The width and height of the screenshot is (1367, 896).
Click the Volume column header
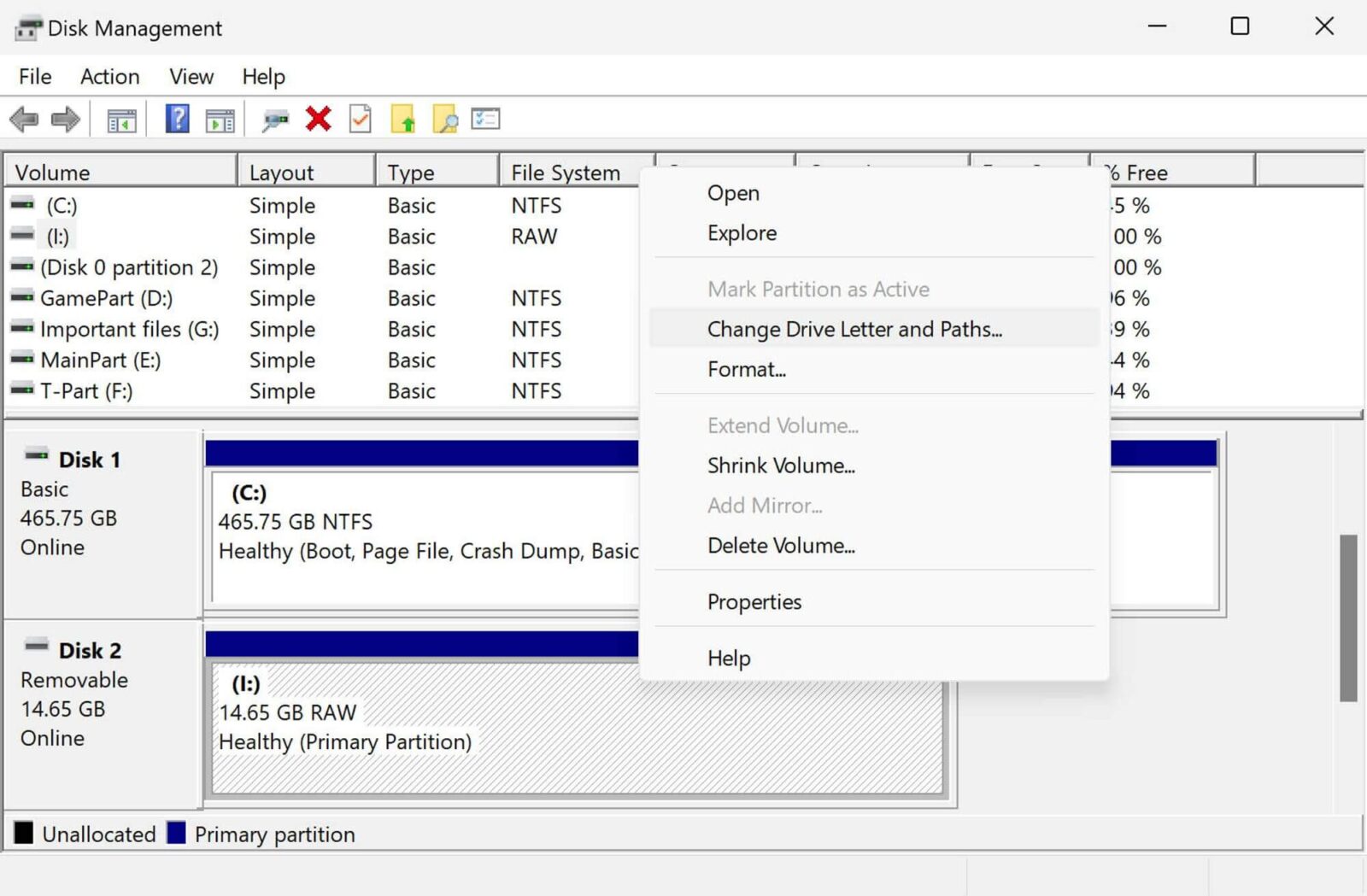point(53,172)
